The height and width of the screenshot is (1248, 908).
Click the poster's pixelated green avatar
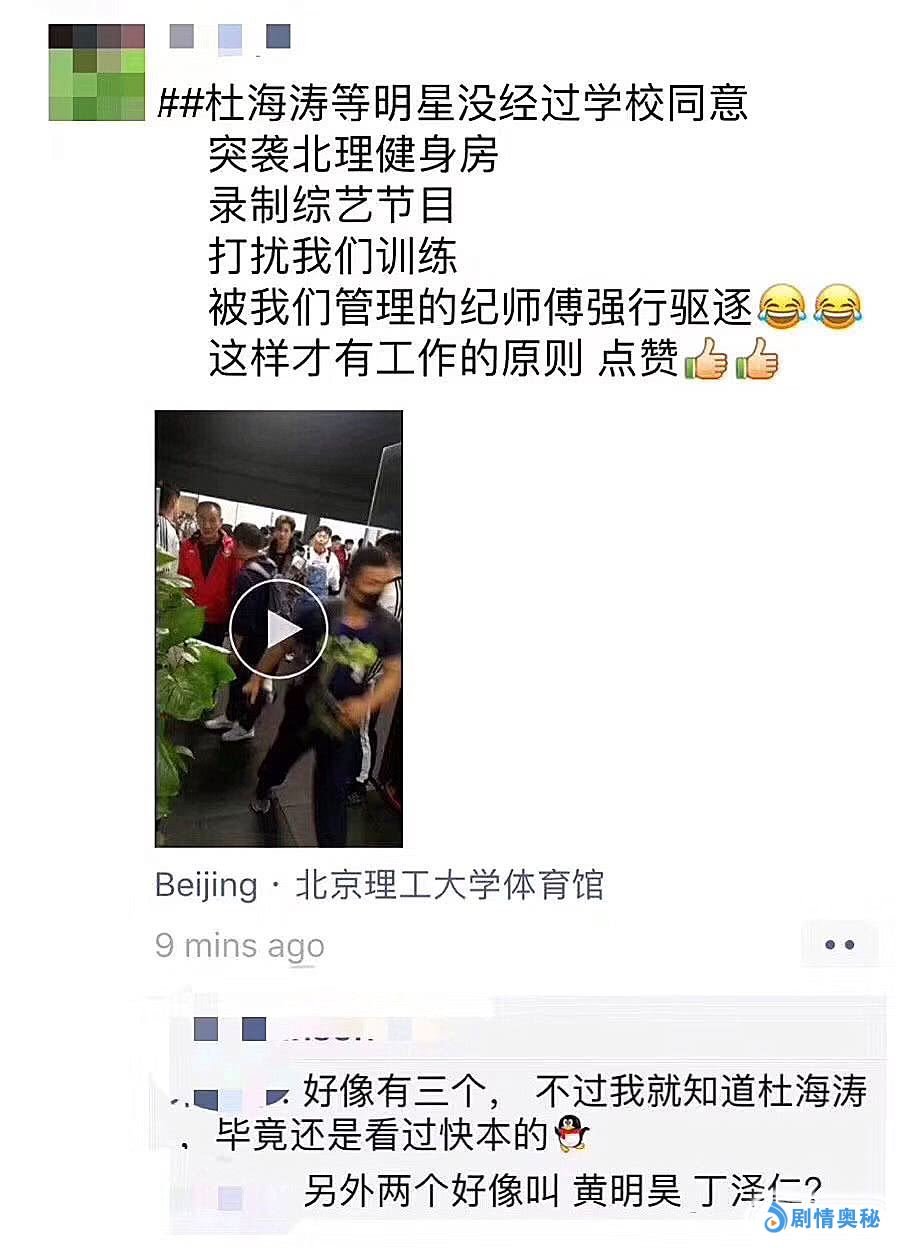[97, 73]
